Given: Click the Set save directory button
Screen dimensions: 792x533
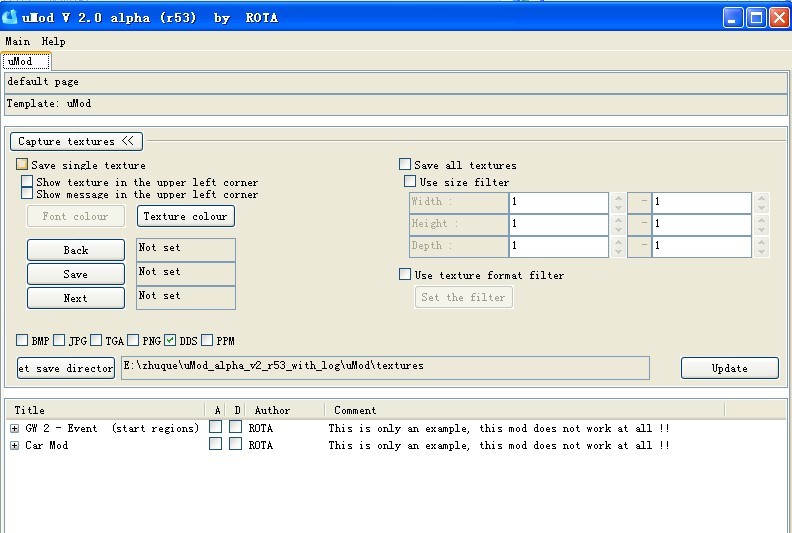Looking at the screenshot, I should pyautogui.click(x=66, y=368).
